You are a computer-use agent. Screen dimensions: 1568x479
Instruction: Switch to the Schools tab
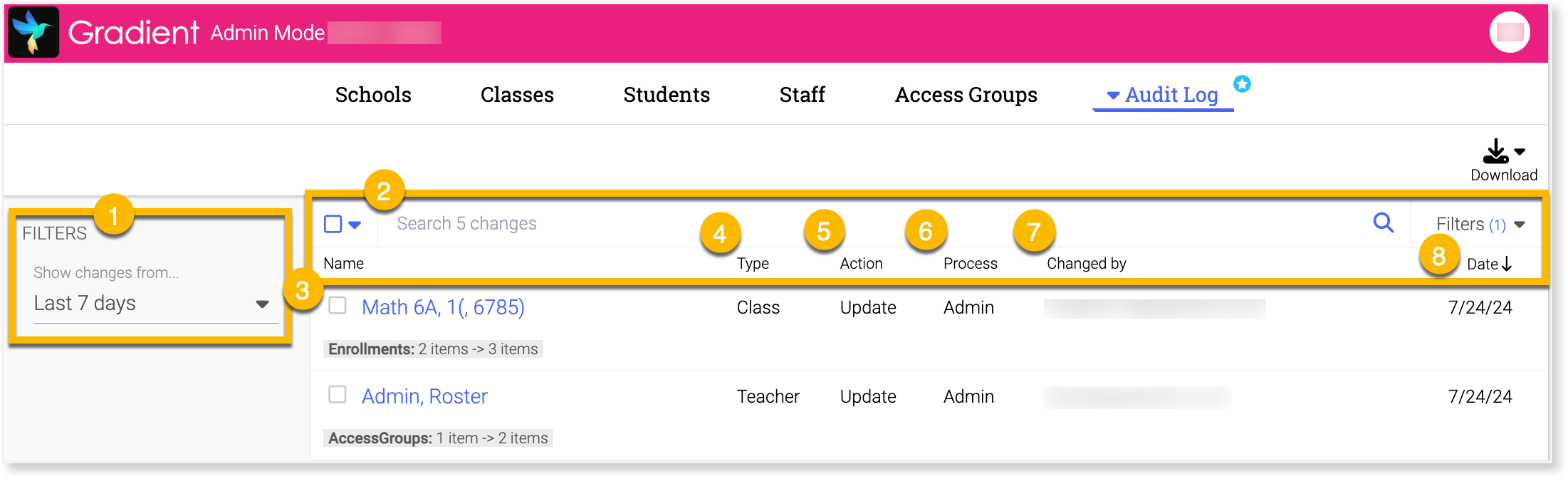(x=373, y=95)
